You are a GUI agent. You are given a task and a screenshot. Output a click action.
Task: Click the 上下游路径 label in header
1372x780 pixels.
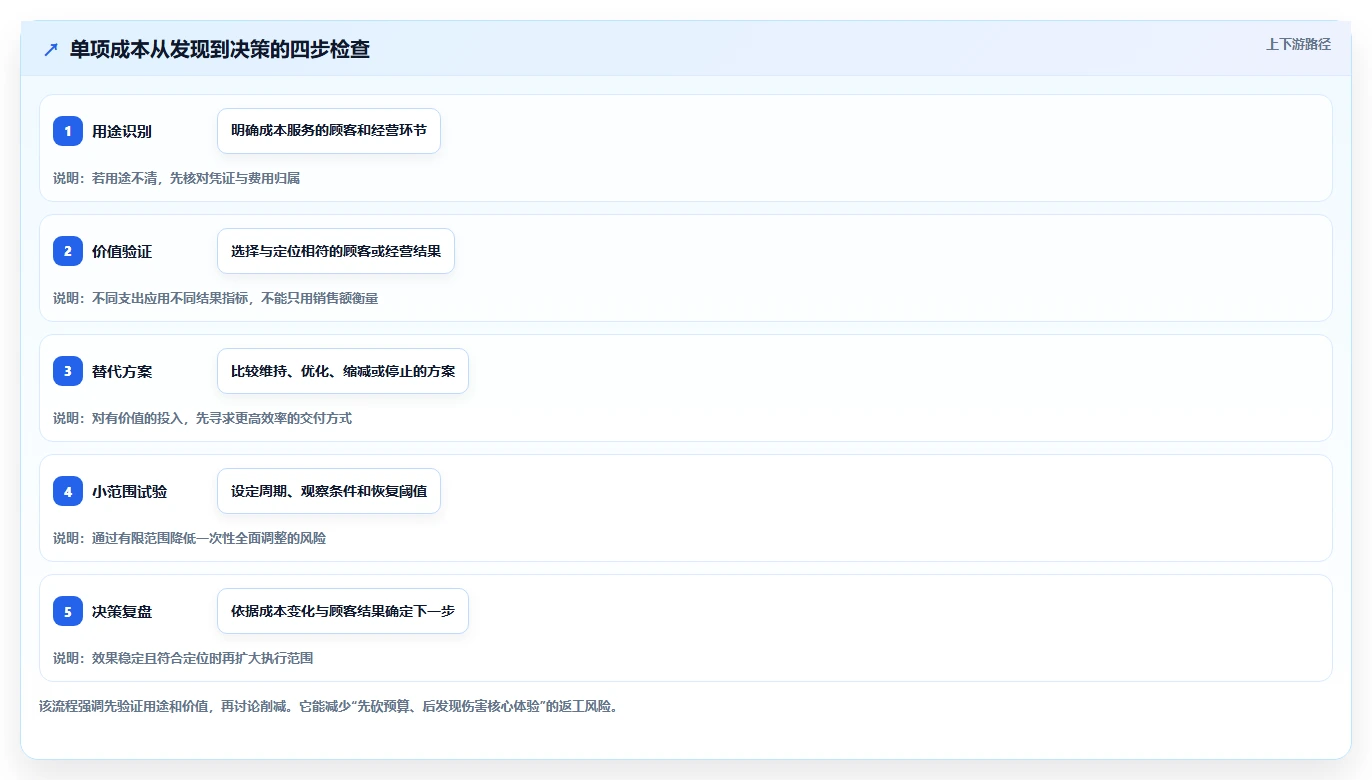point(1298,44)
